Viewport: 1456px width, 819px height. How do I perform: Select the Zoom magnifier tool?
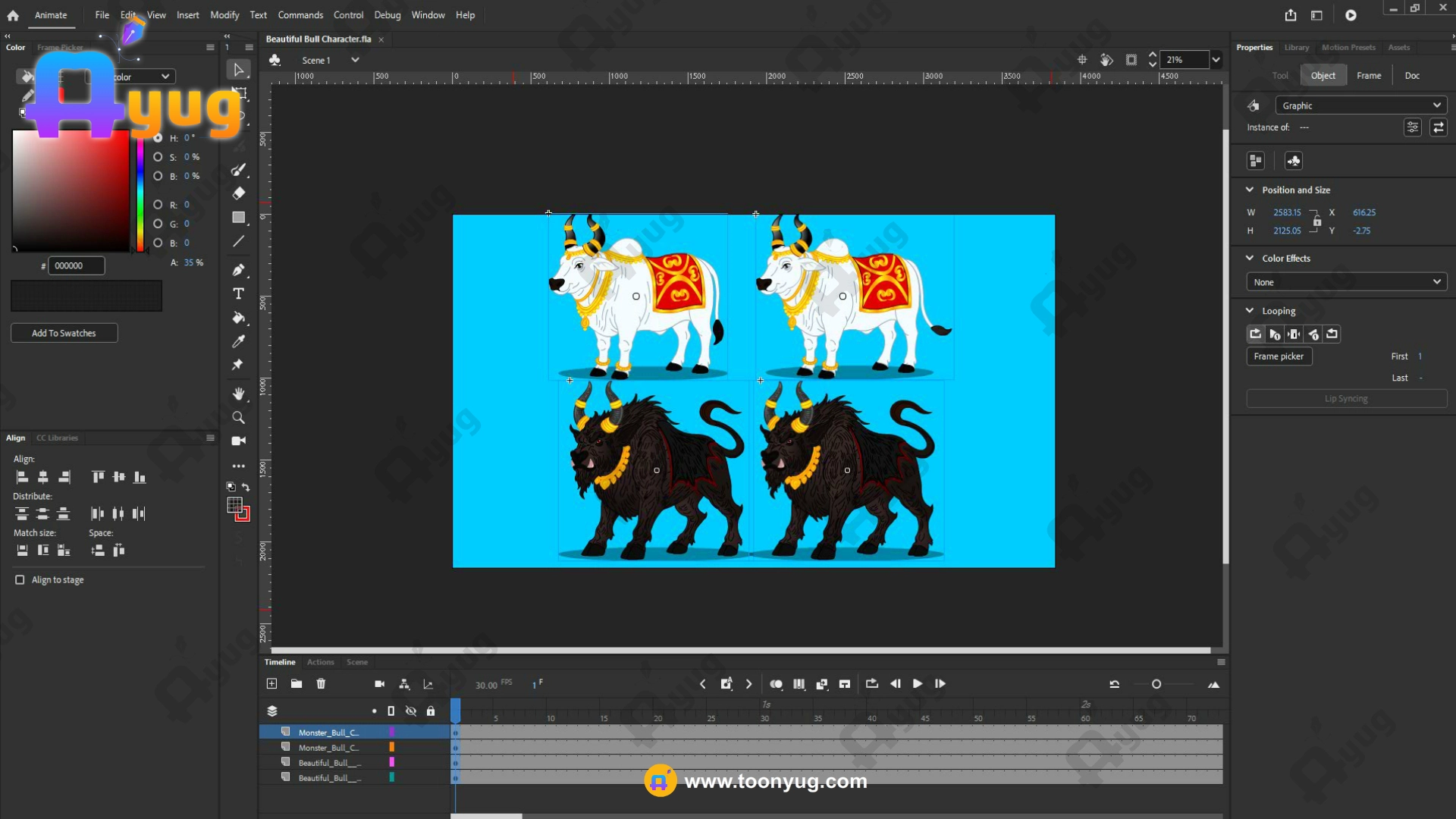(239, 418)
